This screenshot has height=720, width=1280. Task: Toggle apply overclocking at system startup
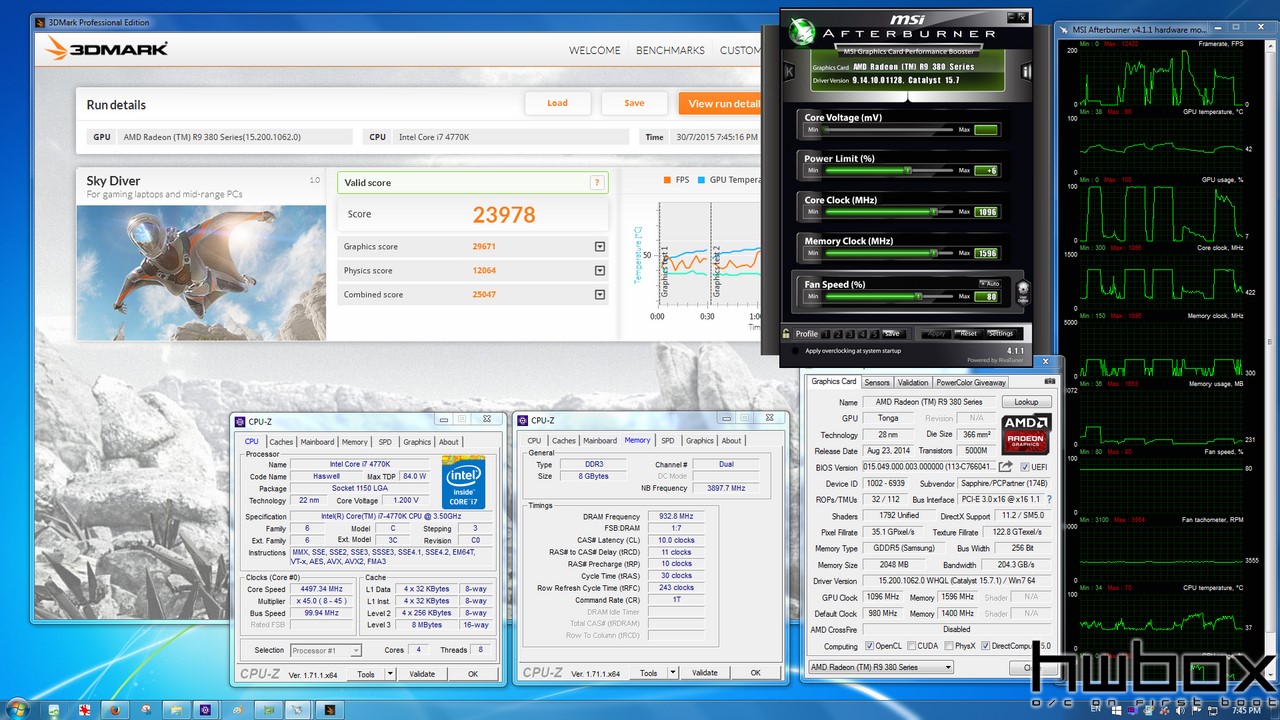pyautogui.click(x=794, y=350)
